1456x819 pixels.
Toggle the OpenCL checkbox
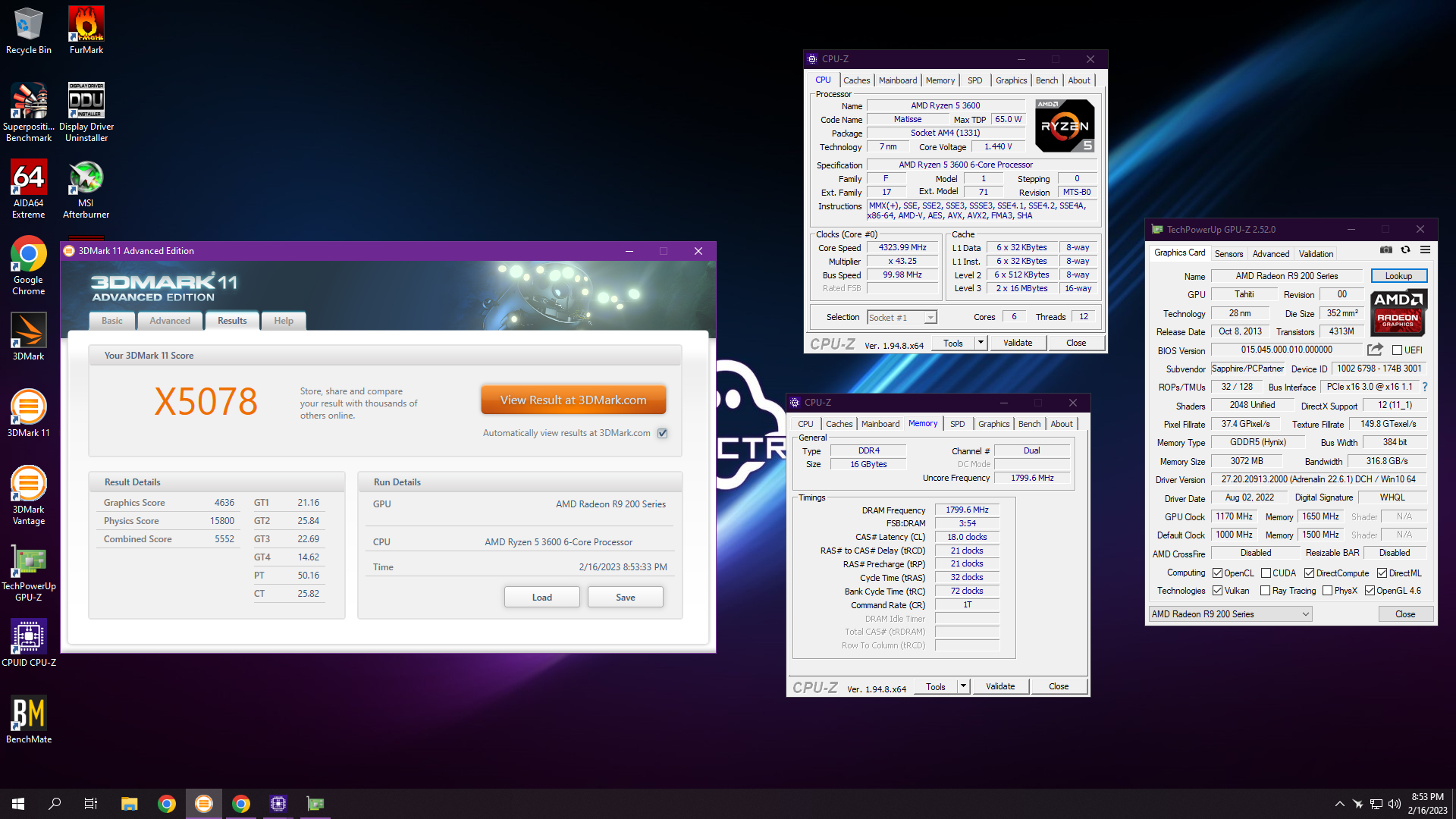coord(1217,573)
